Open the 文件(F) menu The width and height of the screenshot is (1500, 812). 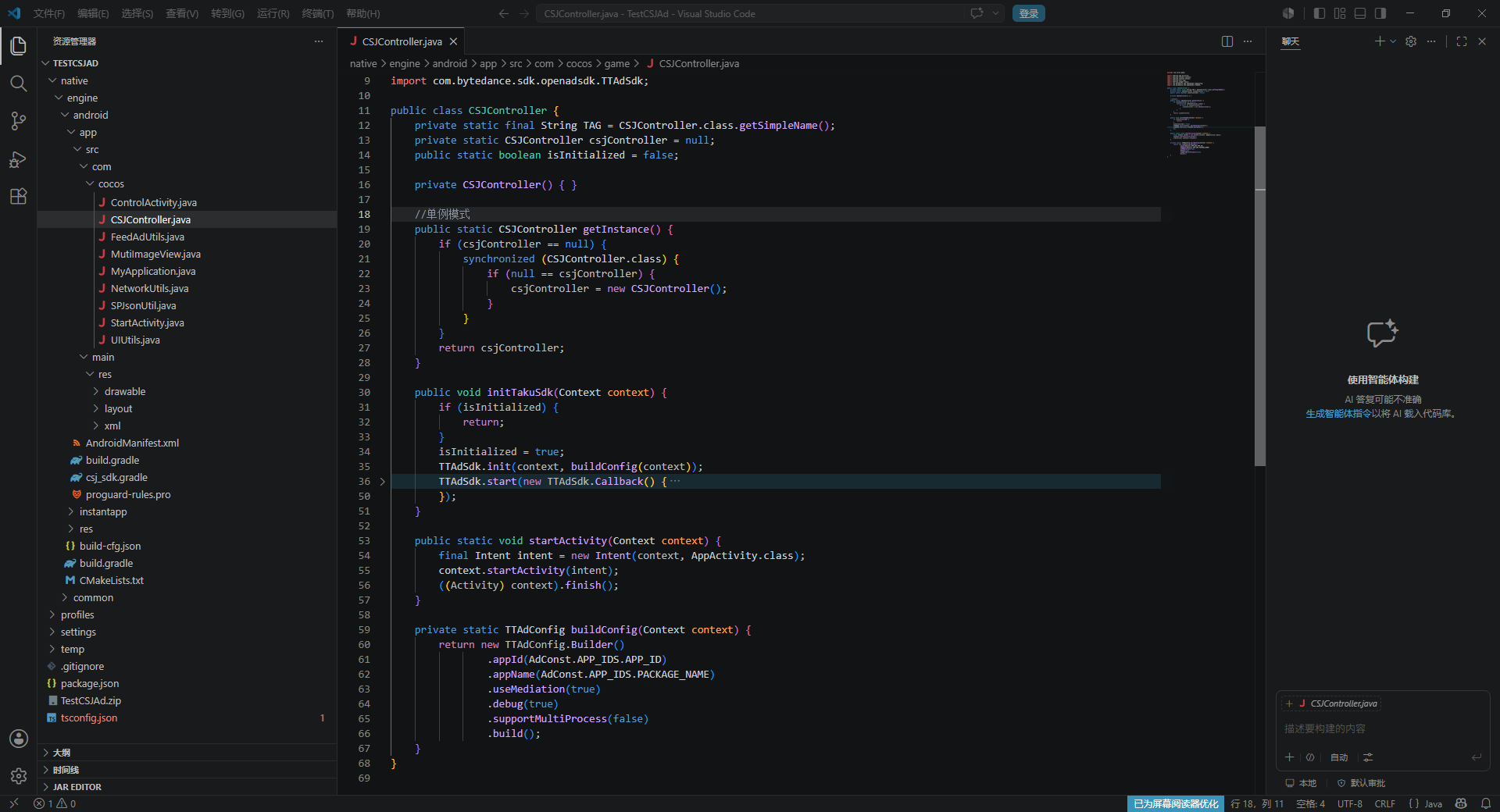point(49,13)
